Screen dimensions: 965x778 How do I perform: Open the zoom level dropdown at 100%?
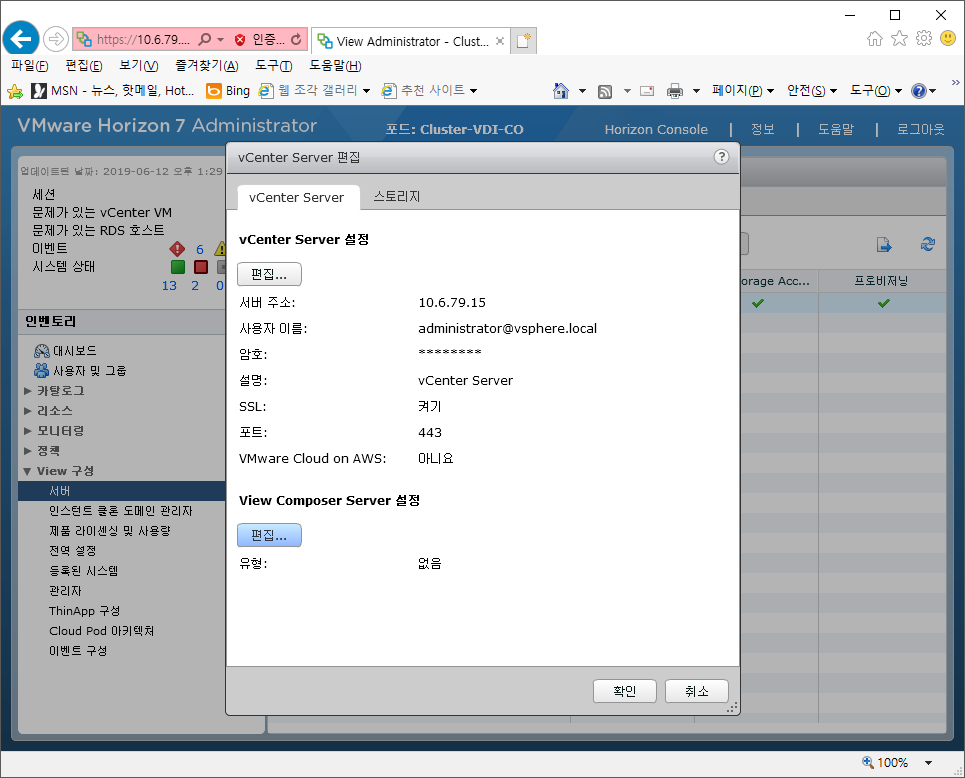(x=928, y=763)
